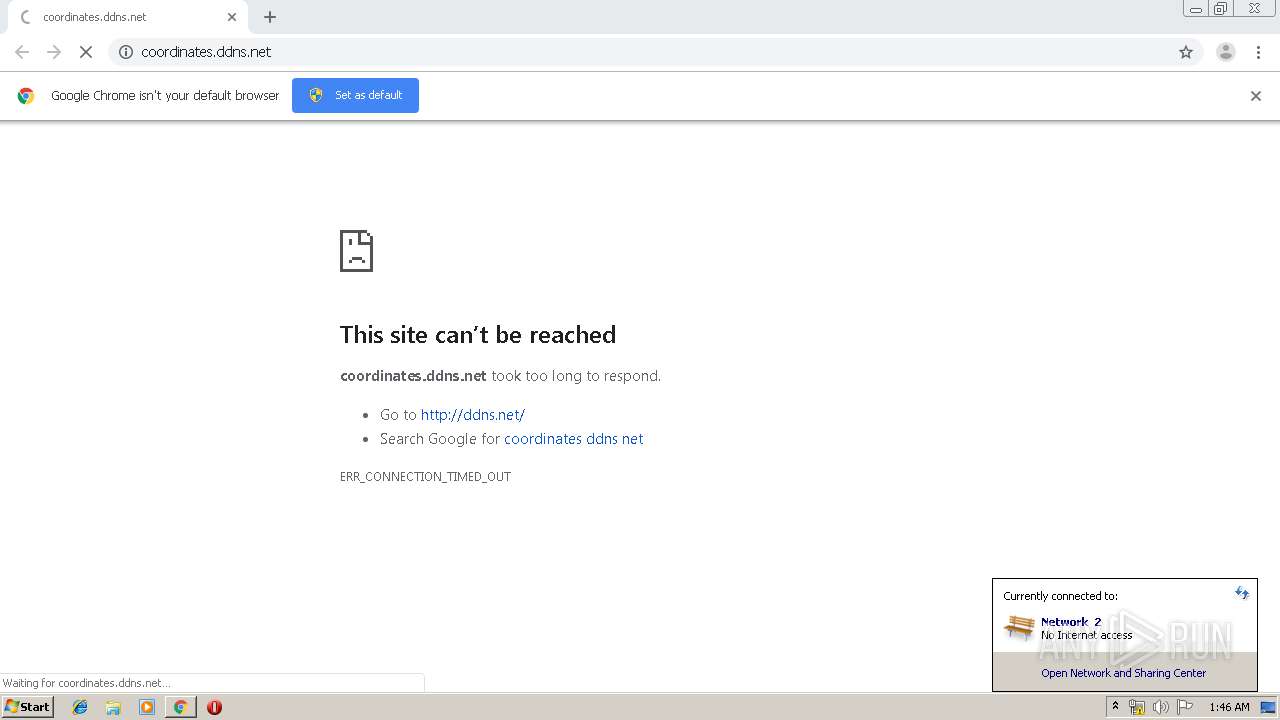The image size is (1280, 720).
Task: Click the 1:46 AM system clock
Action: point(1229,707)
